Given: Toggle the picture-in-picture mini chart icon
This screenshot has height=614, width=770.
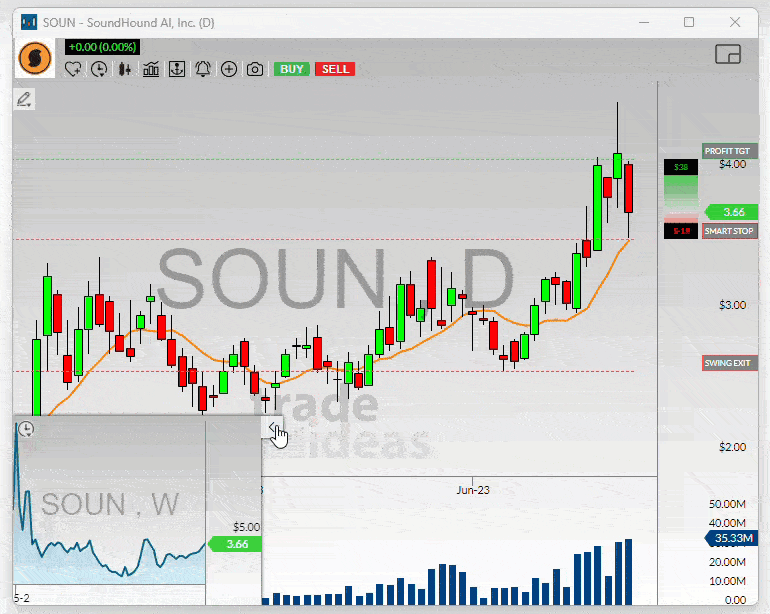Looking at the screenshot, I should click(x=728, y=55).
